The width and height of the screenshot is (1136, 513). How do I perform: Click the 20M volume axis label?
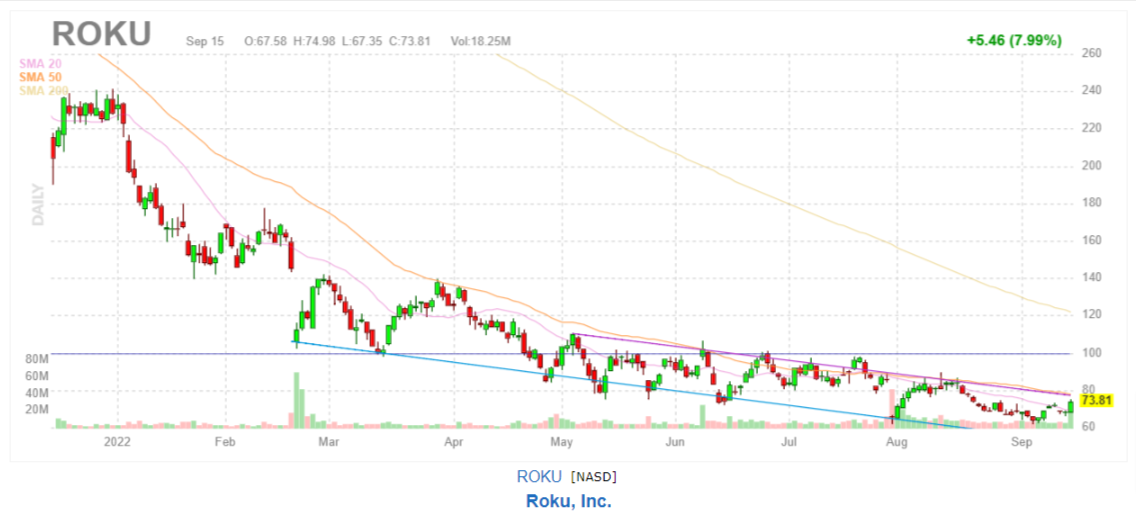[36, 410]
